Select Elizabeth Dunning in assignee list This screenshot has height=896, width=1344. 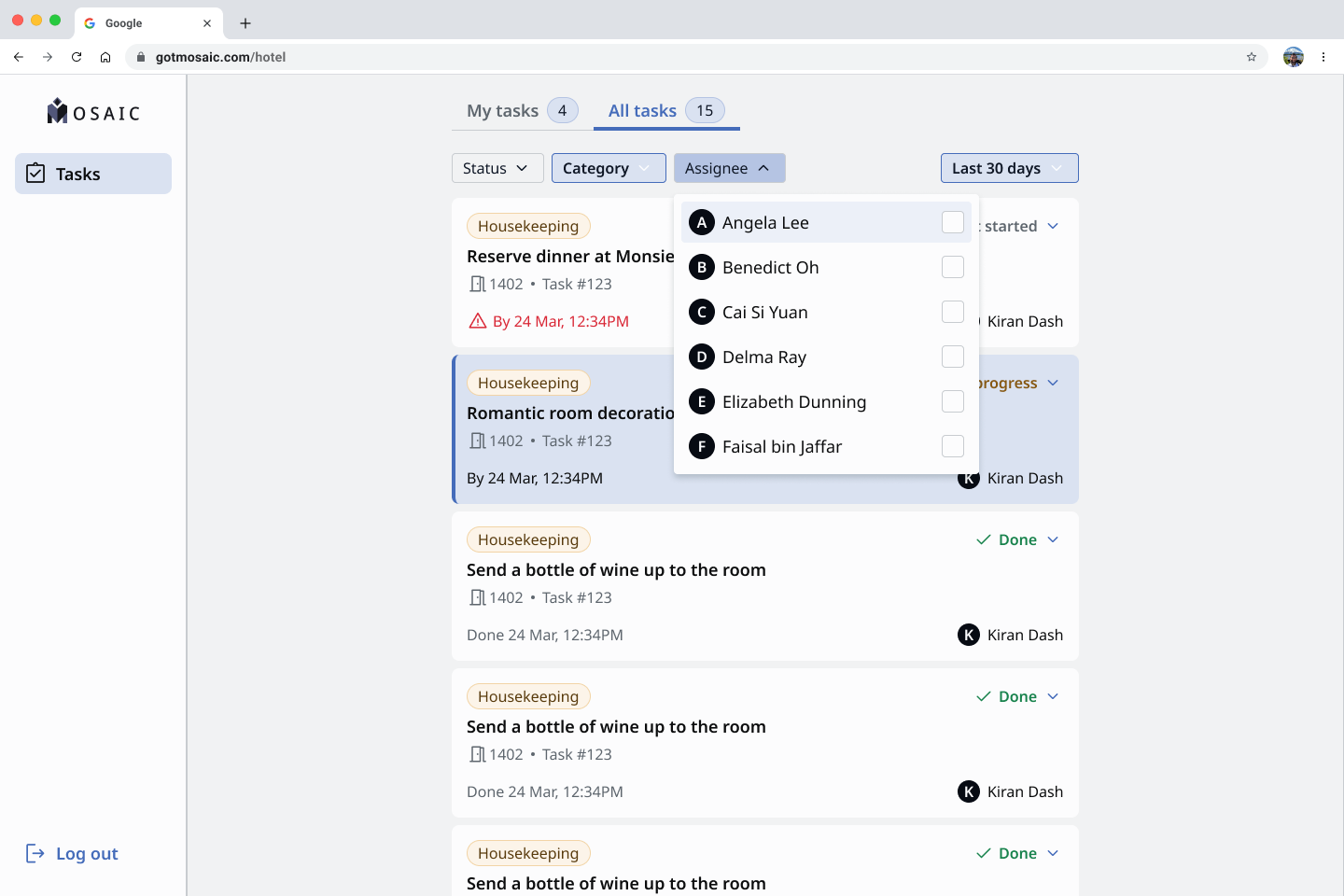[x=826, y=401]
